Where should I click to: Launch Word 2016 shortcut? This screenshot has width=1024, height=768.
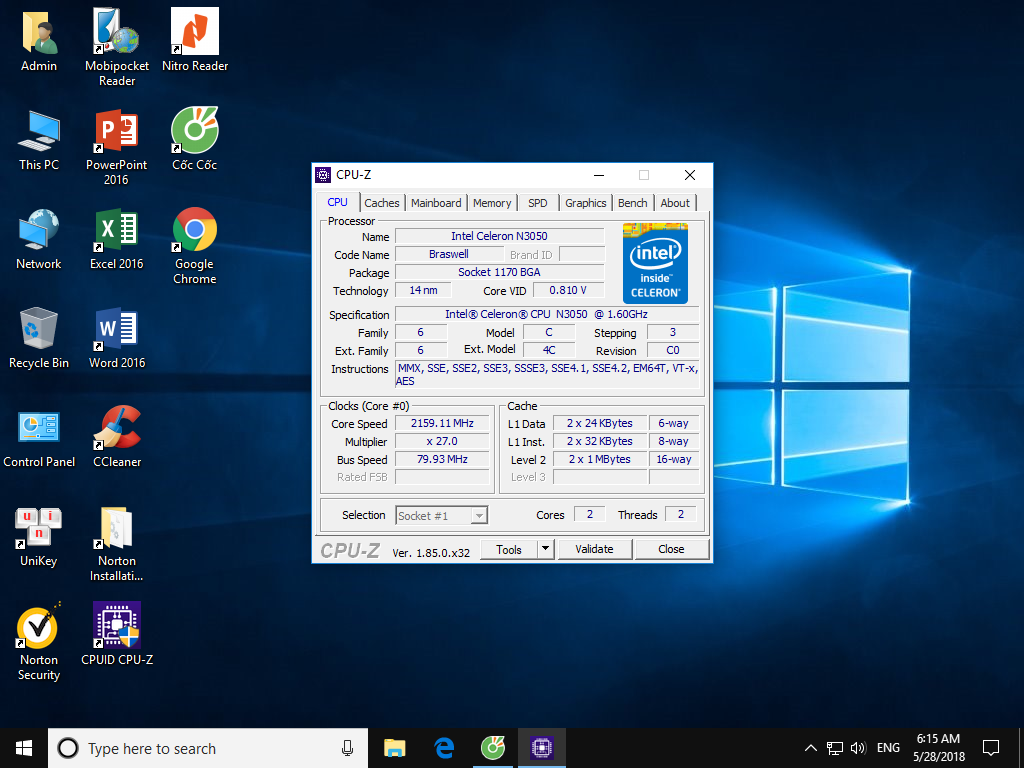tap(117, 338)
